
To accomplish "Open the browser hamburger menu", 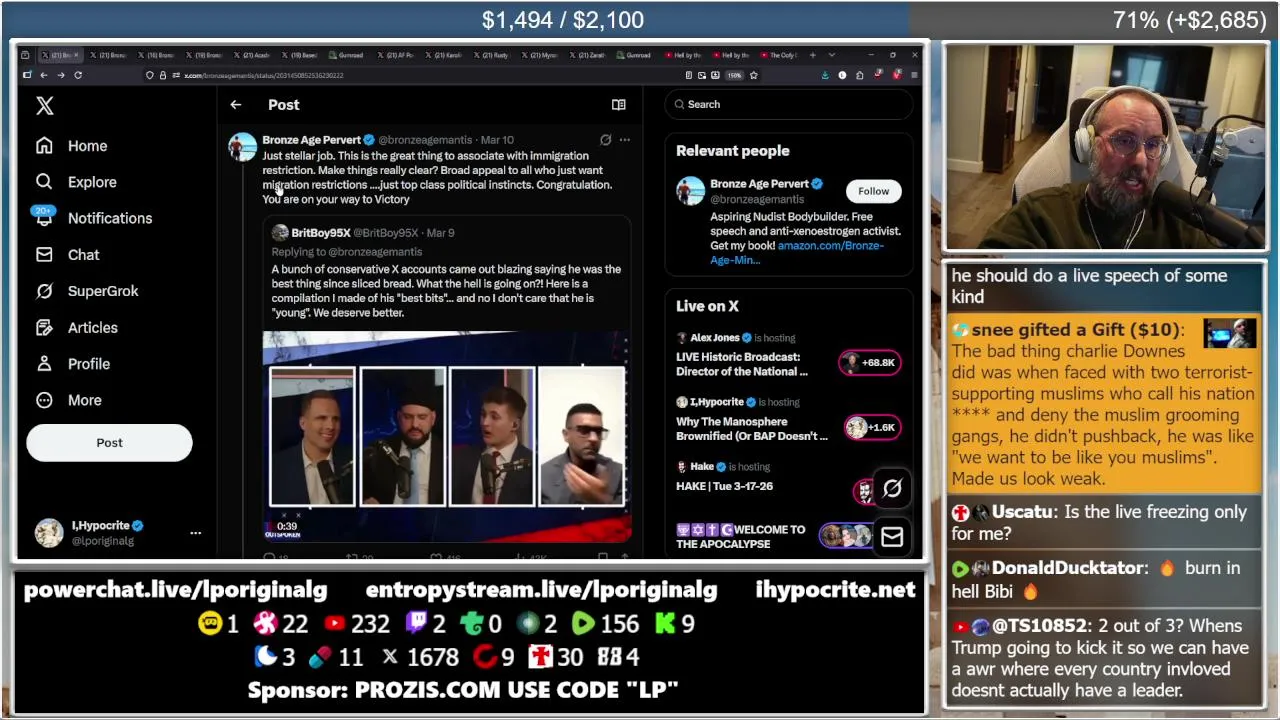I will pyautogui.click(x=914, y=75).
